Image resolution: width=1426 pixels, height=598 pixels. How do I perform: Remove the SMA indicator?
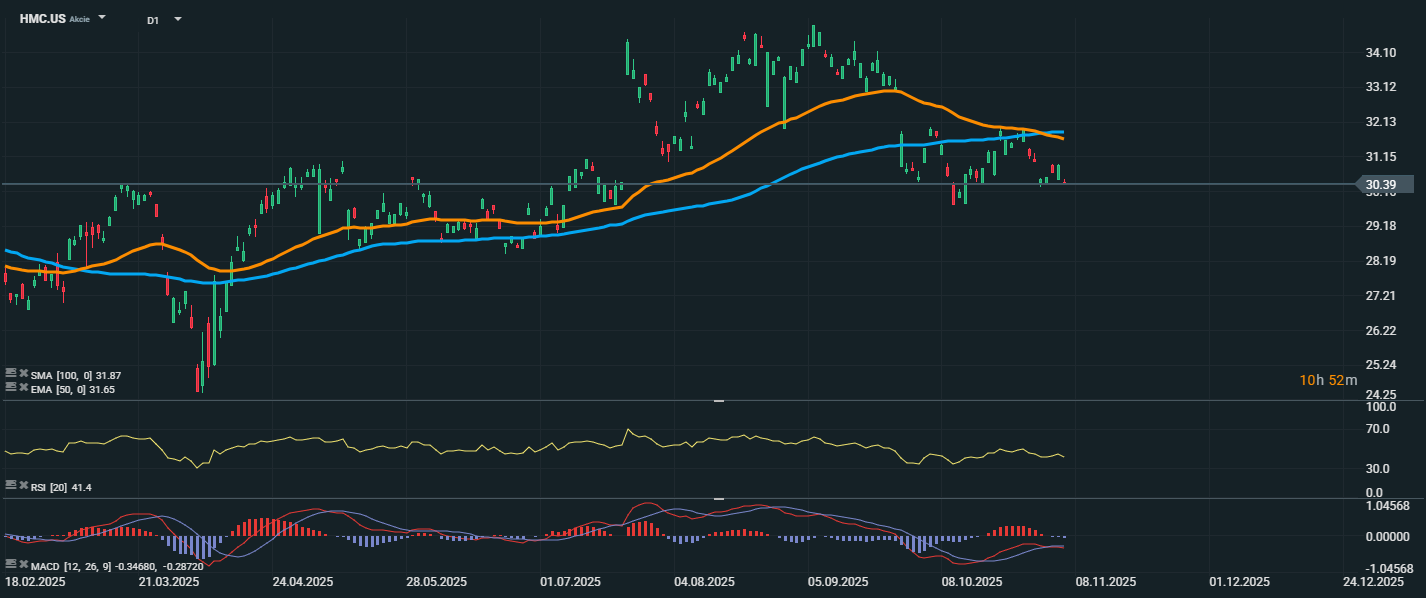point(23,374)
